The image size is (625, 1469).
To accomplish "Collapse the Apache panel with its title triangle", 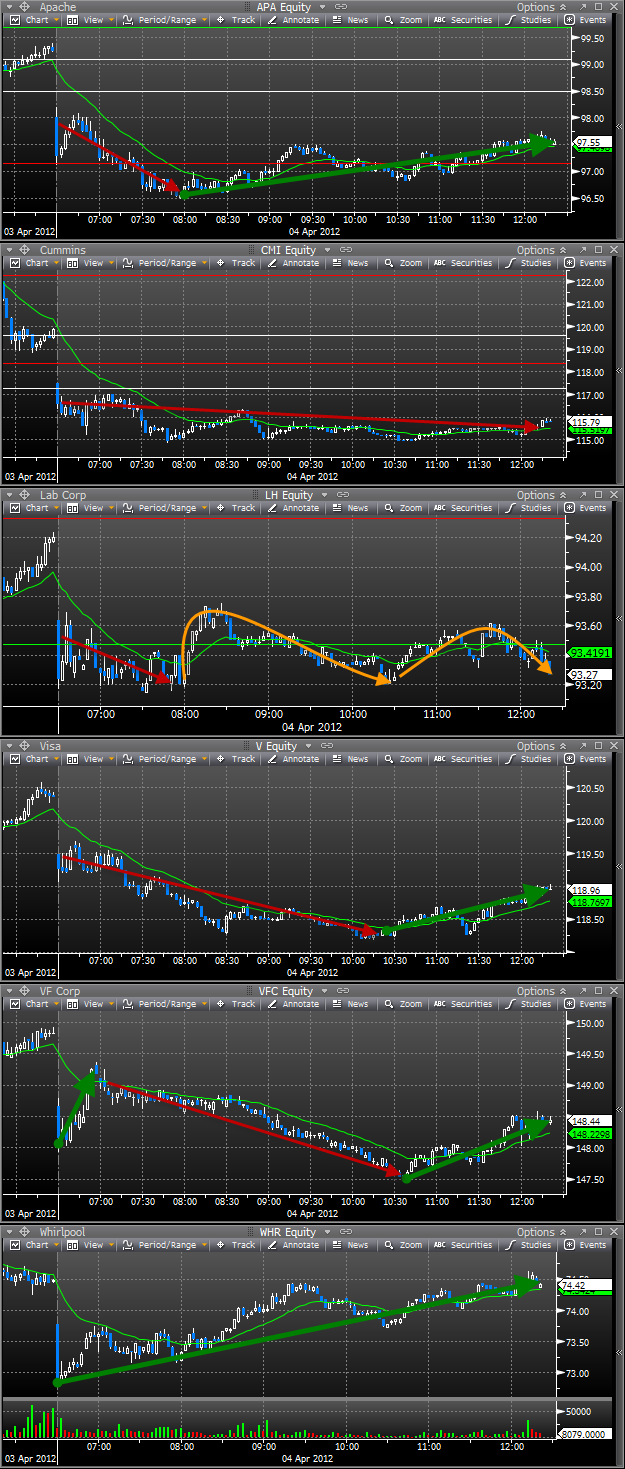I will [9, 7].
